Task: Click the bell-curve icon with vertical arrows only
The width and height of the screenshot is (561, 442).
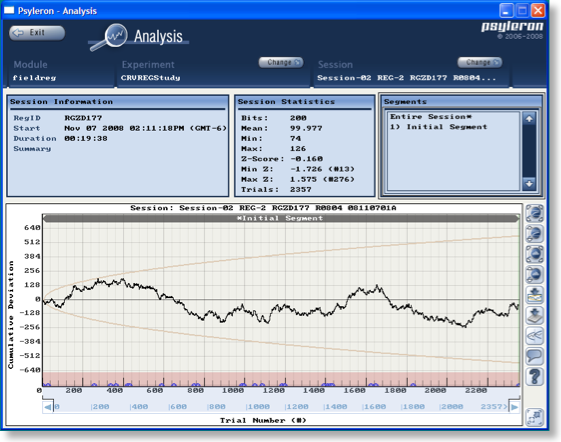Action: [x=535, y=275]
